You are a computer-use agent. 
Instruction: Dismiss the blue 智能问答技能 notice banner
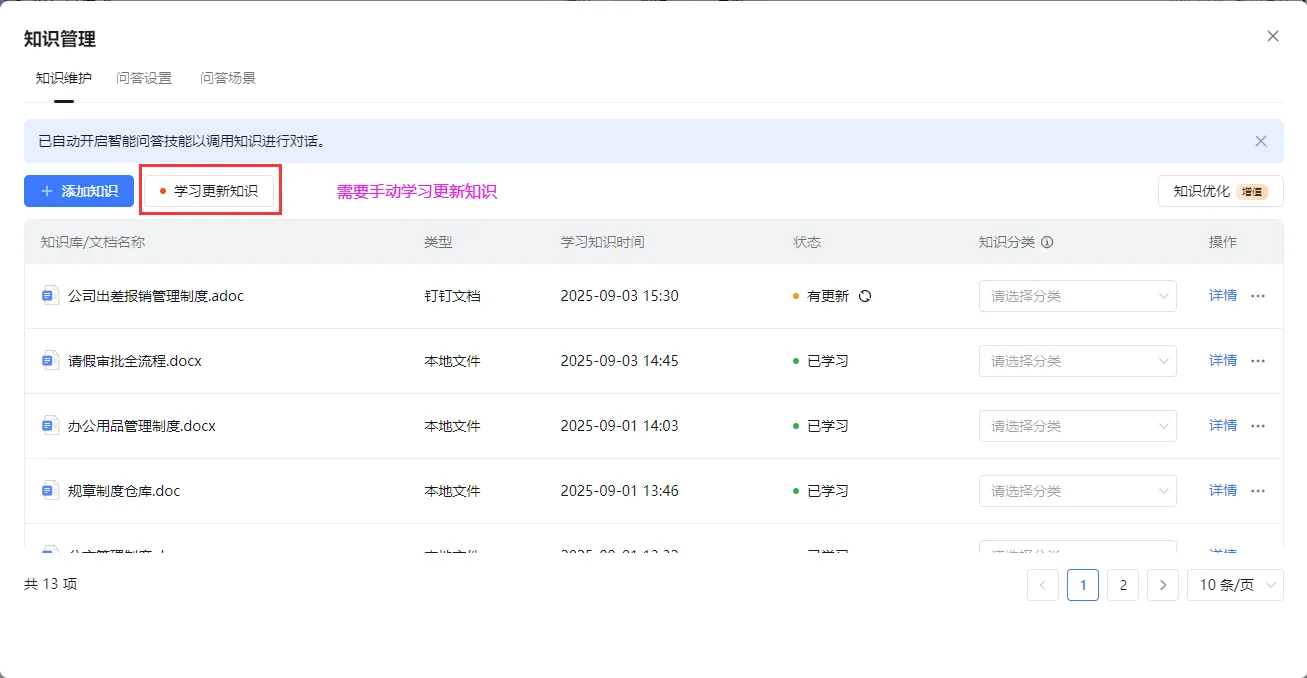[x=1261, y=141]
